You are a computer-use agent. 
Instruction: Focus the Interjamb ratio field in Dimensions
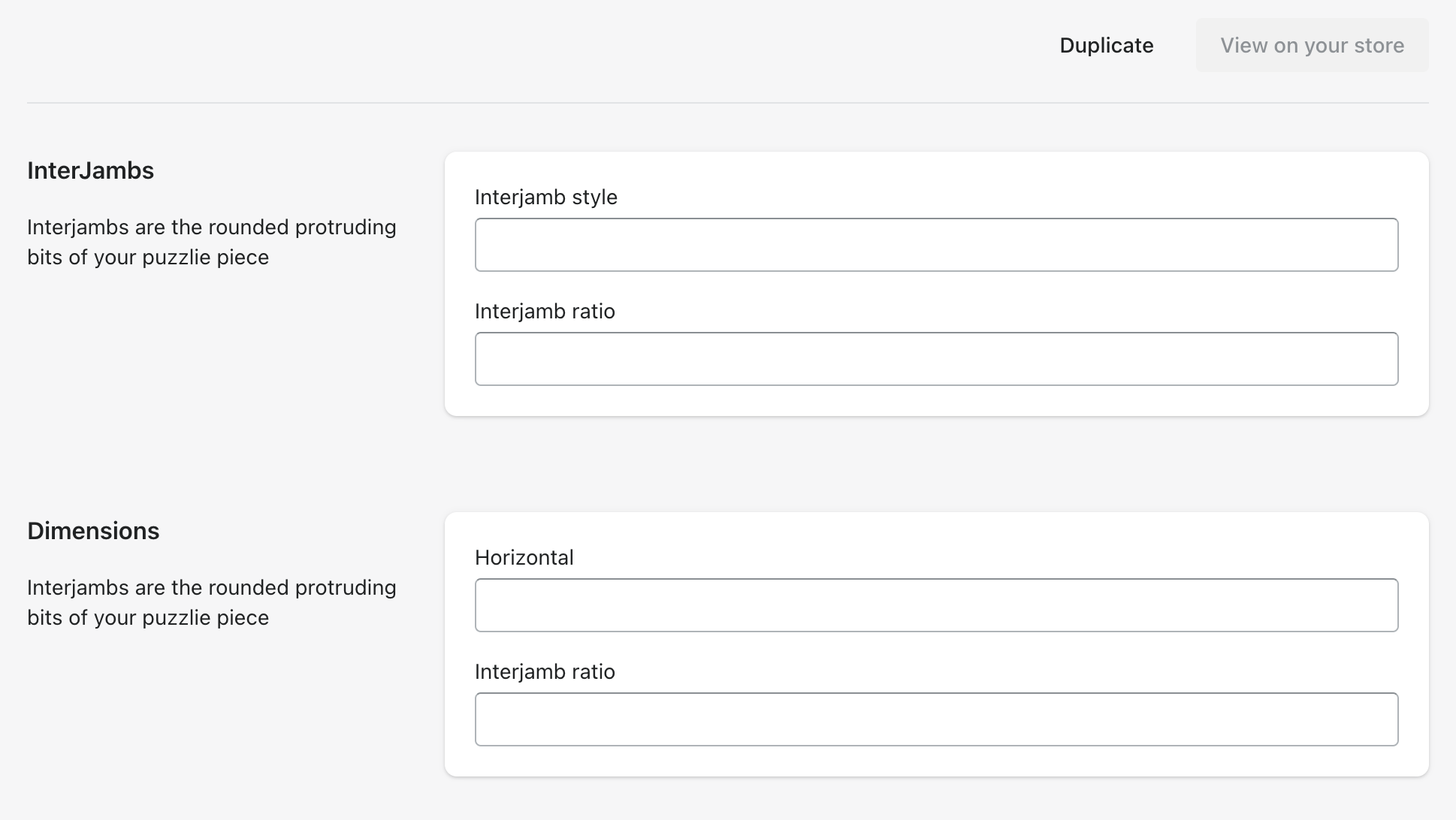936,719
